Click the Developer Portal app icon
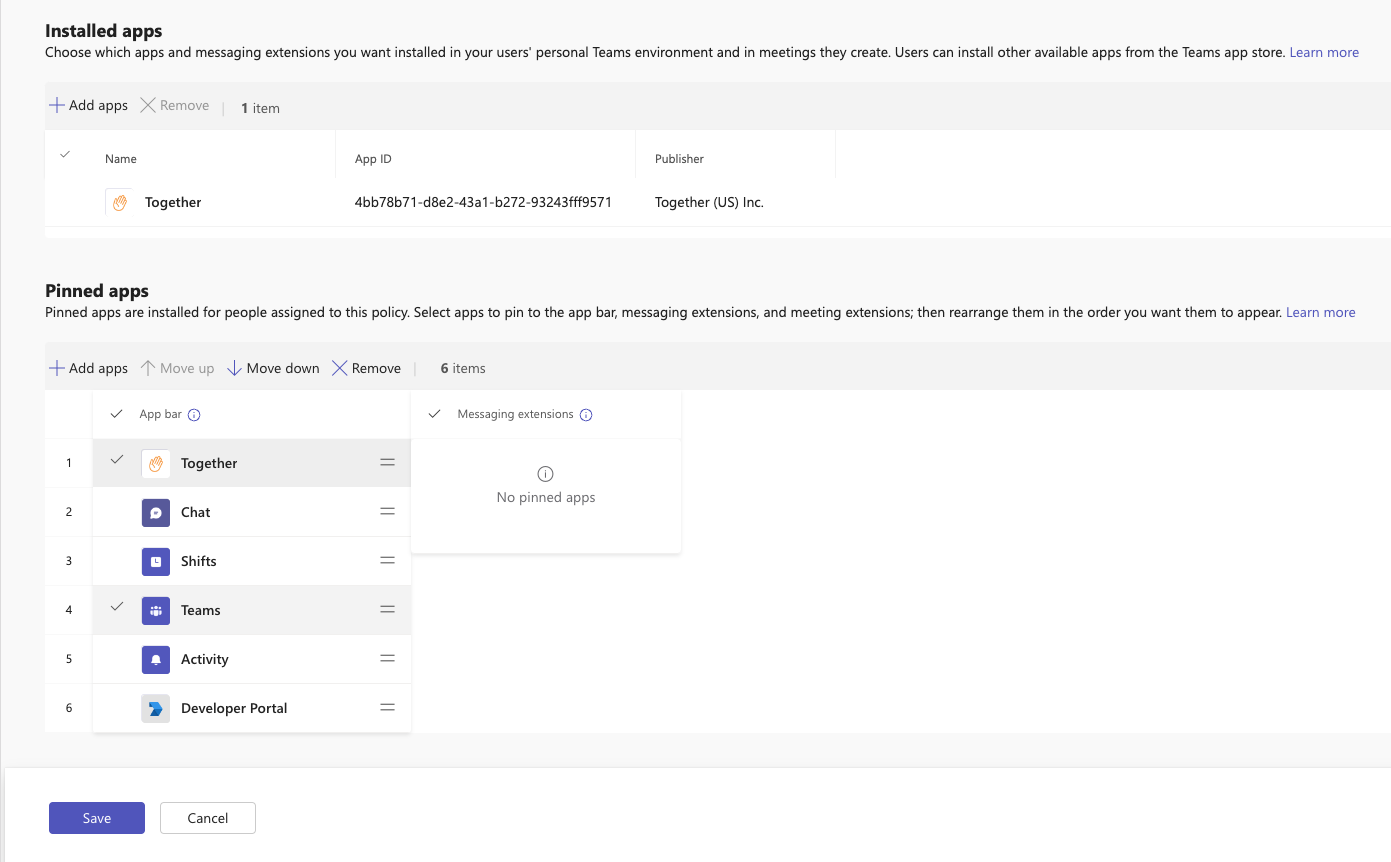 (x=155, y=707)
